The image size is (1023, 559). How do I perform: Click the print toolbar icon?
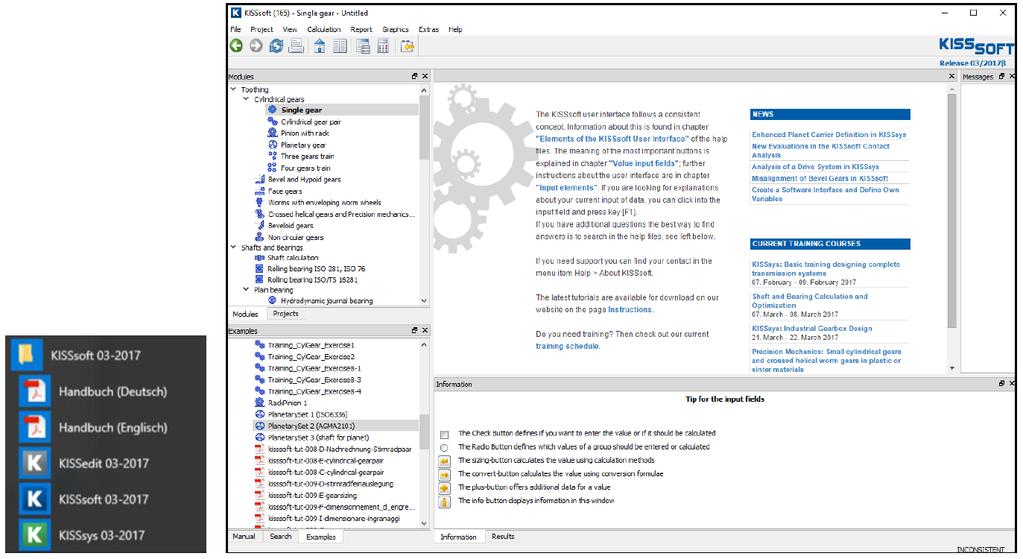tap(296, 46)
